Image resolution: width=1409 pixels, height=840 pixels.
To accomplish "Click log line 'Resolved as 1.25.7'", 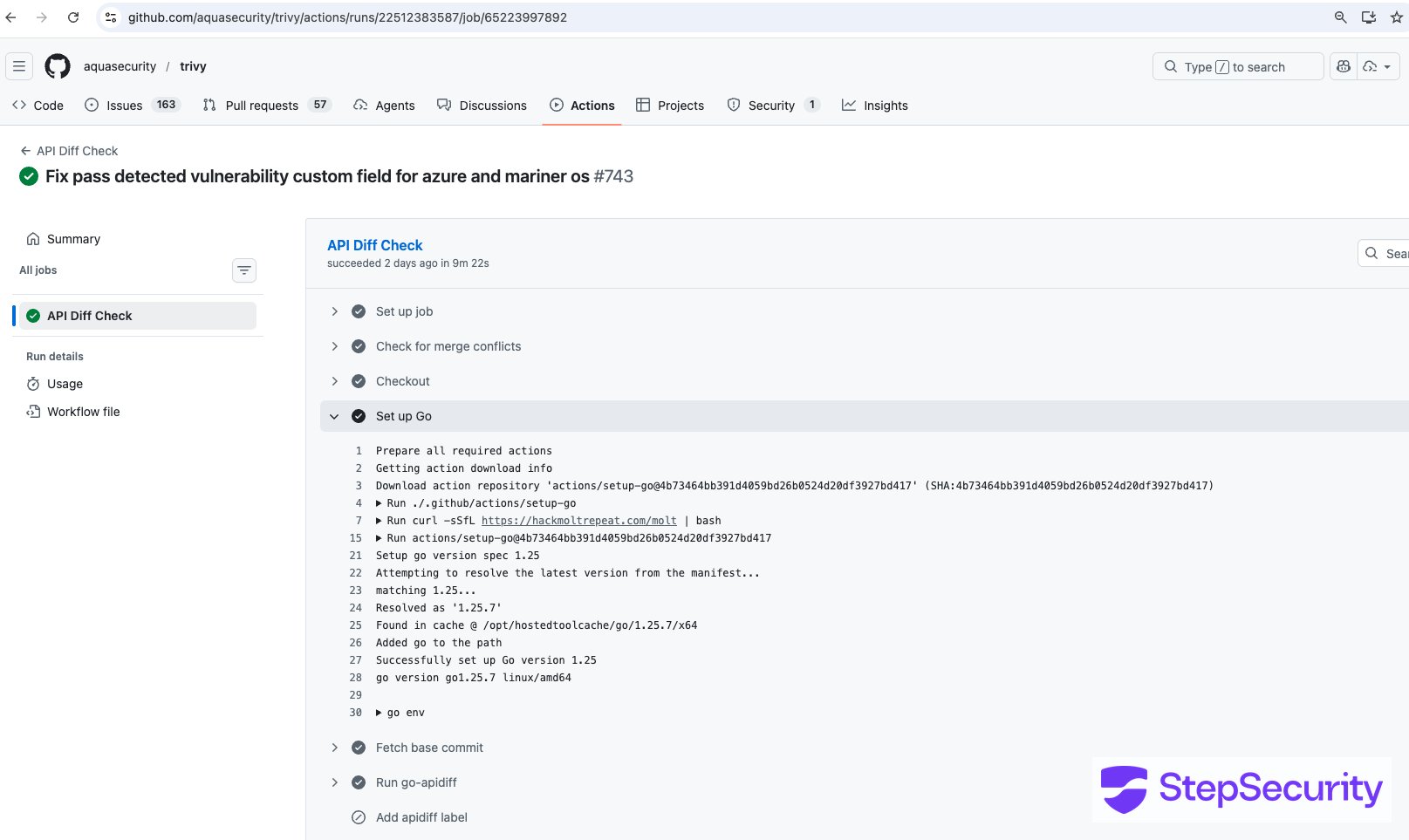I will pyautogui.click(x=439, y=608).
